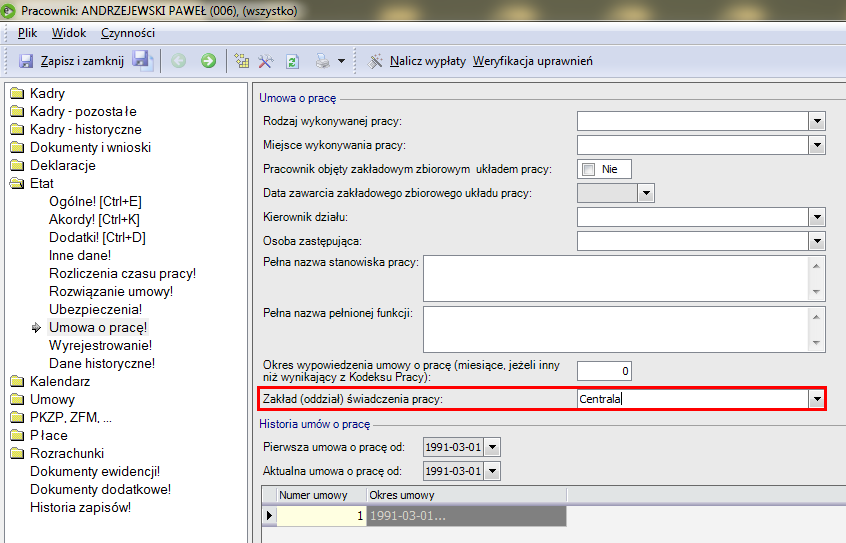This screenshot has height=543, width=846.
Task: Open Aktualna umowa o pracę od date dropdown
Action: [x=492, y=471]
